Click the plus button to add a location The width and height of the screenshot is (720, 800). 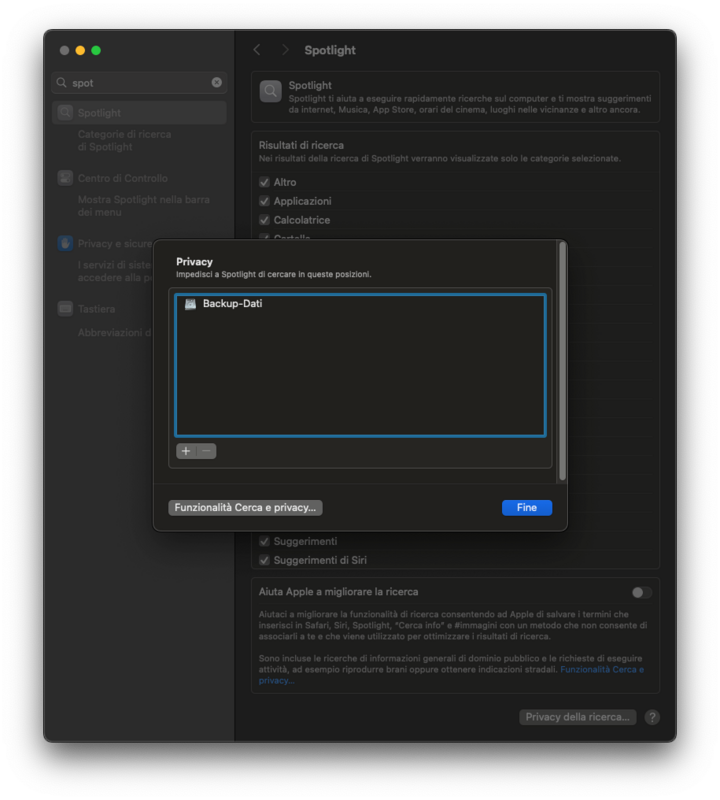click(186, 451)
